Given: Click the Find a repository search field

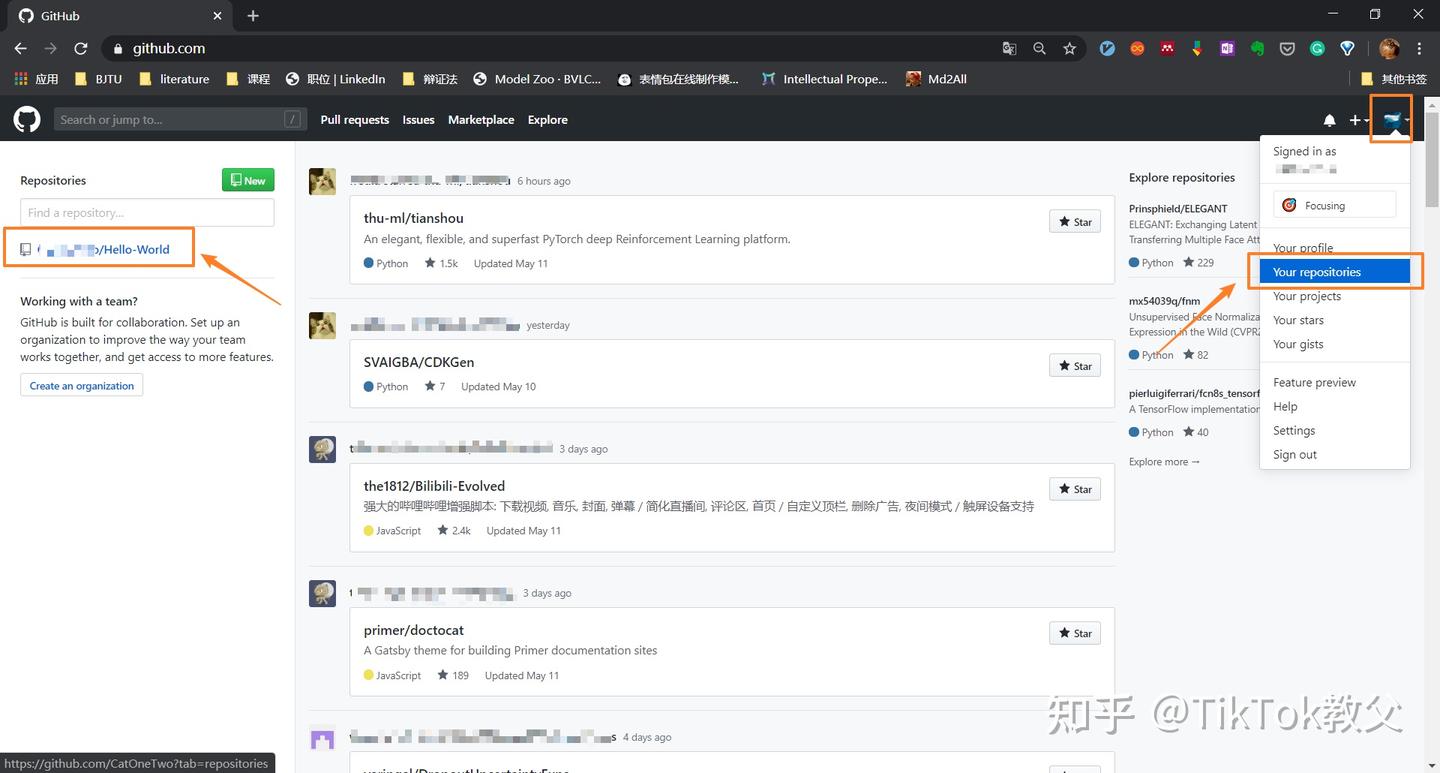Looking at the screenshot, I should coord(146,212).
